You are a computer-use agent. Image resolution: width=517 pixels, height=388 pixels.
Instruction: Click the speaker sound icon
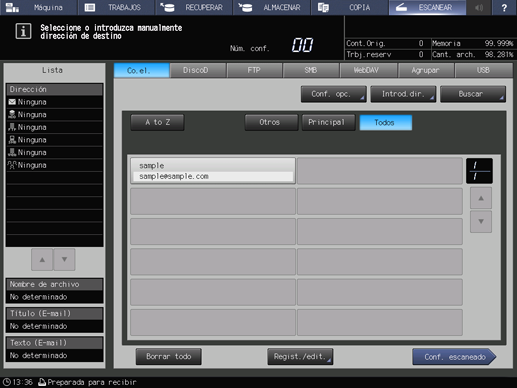coord(479,7)
